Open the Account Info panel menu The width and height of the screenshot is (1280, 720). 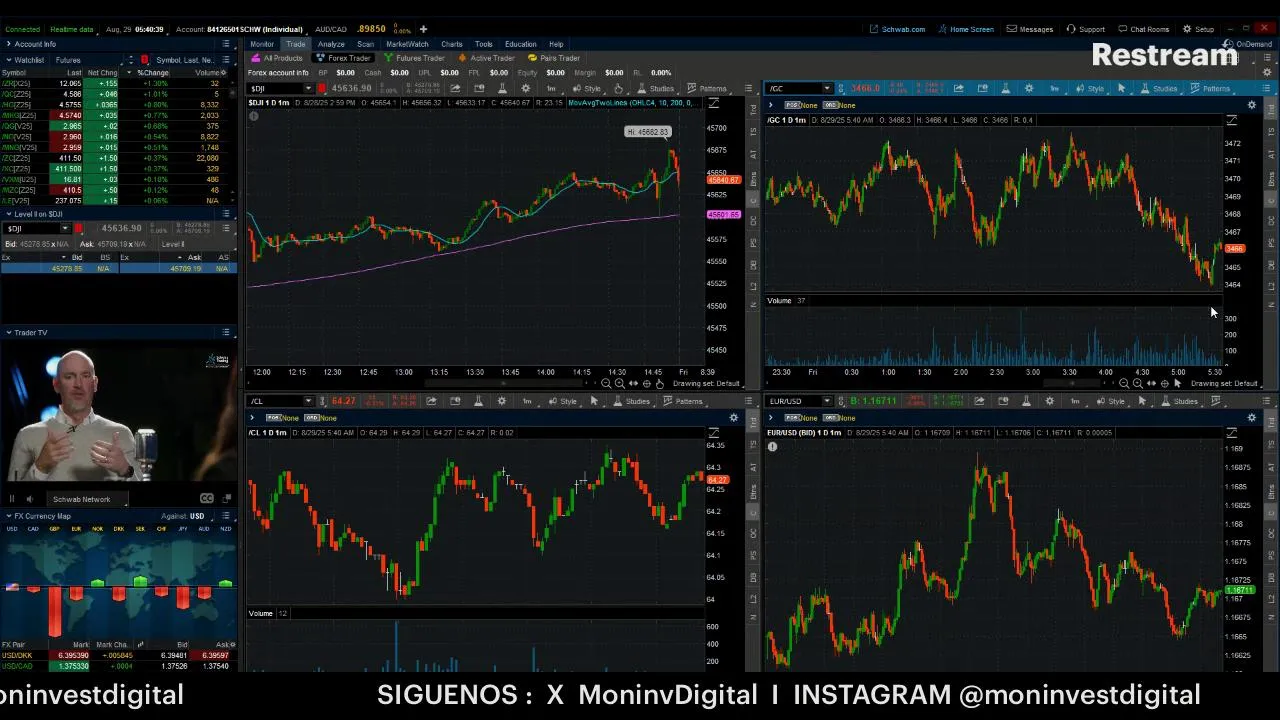pyautogui.click(x=226, y=44)
